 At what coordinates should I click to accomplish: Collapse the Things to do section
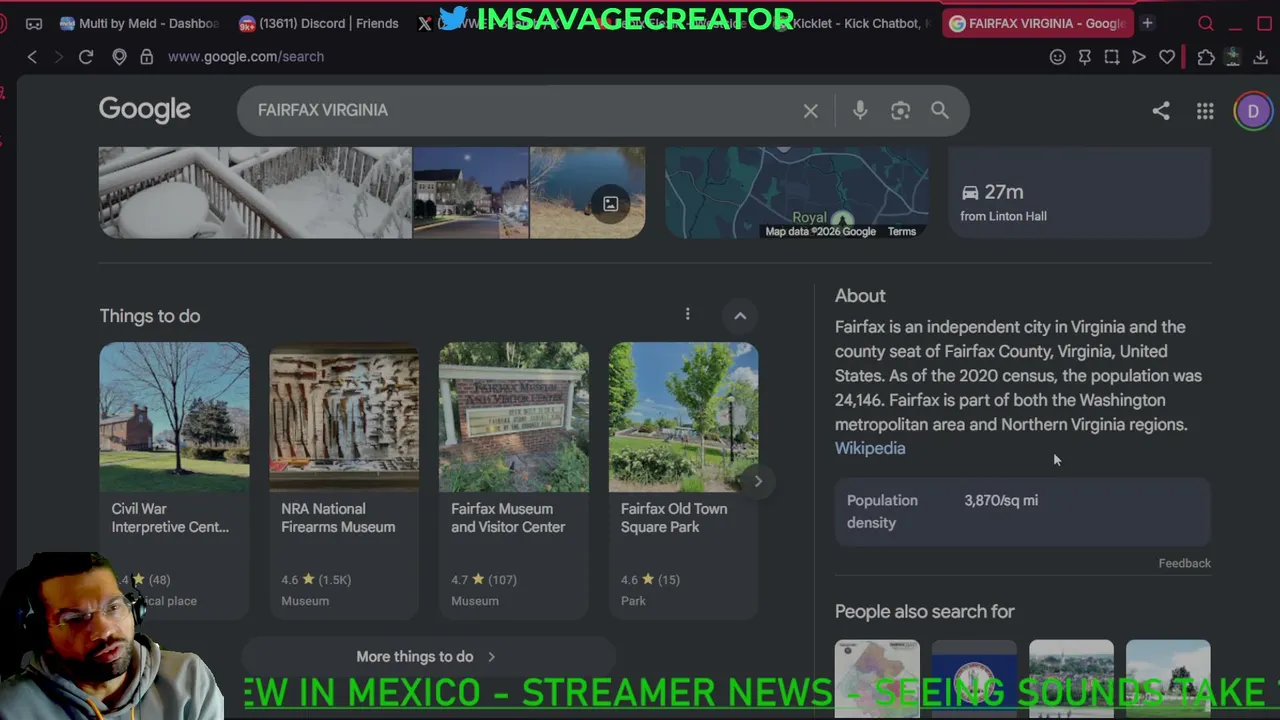[x=740, y=315]
